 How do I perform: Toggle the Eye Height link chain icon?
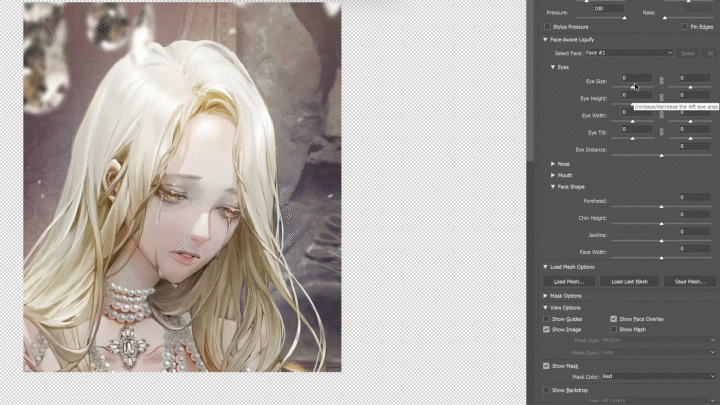pos(662,98)
